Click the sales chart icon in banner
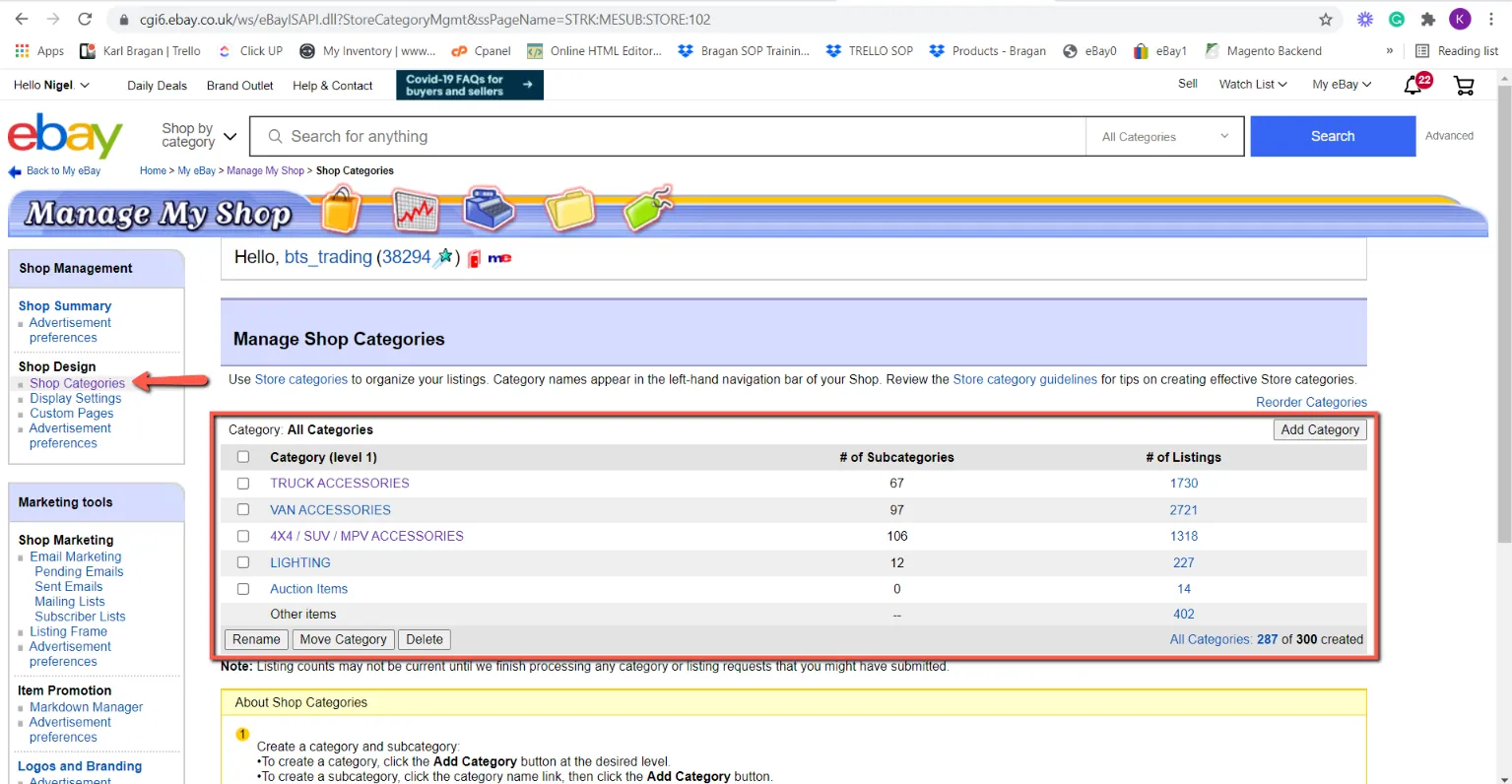 pos(415,209)
